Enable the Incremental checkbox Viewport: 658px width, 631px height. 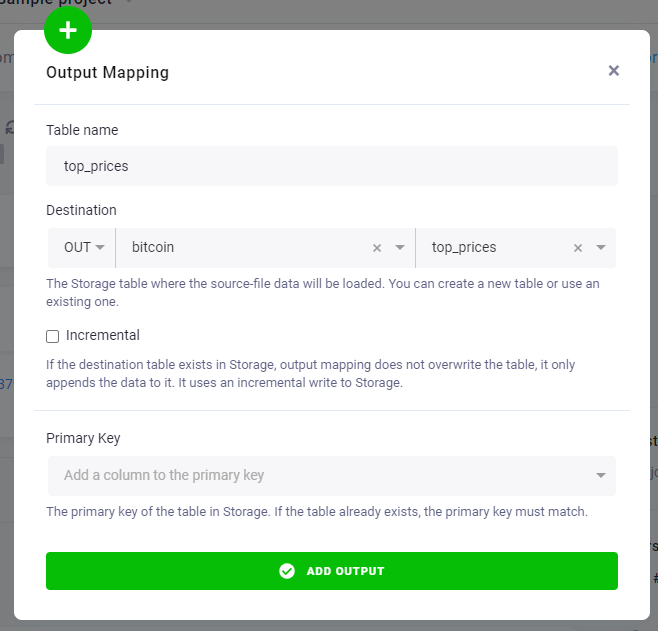(x=52, y=336)
